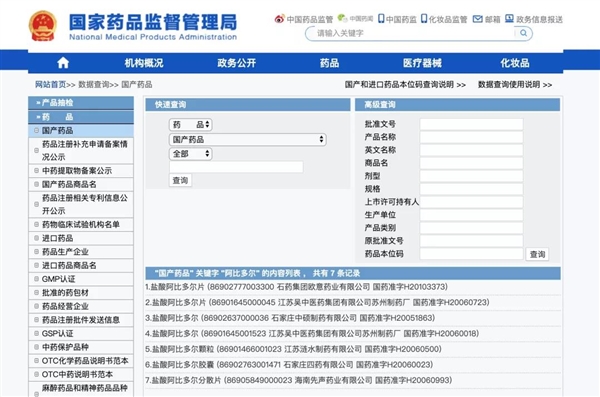Viewport: 600px width, 397px height.
Task: Focus the 上市许可持有人 input field
Action: pos(471,202)
